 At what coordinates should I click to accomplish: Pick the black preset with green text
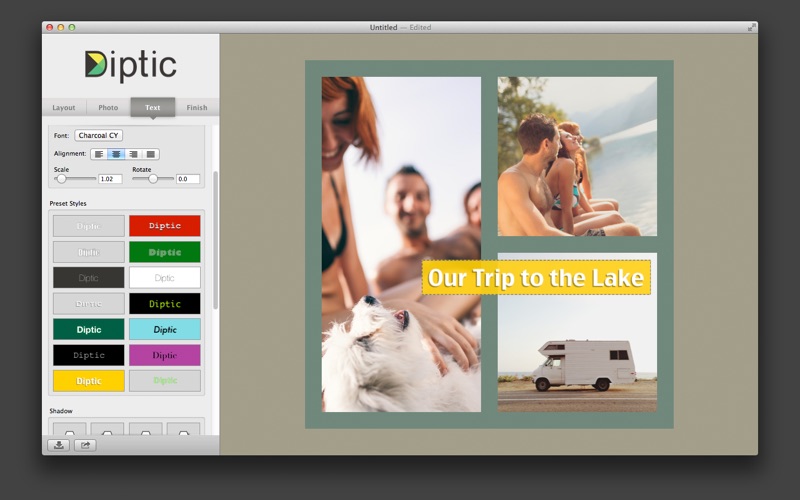pyautogui.click(x=165, y=303)
